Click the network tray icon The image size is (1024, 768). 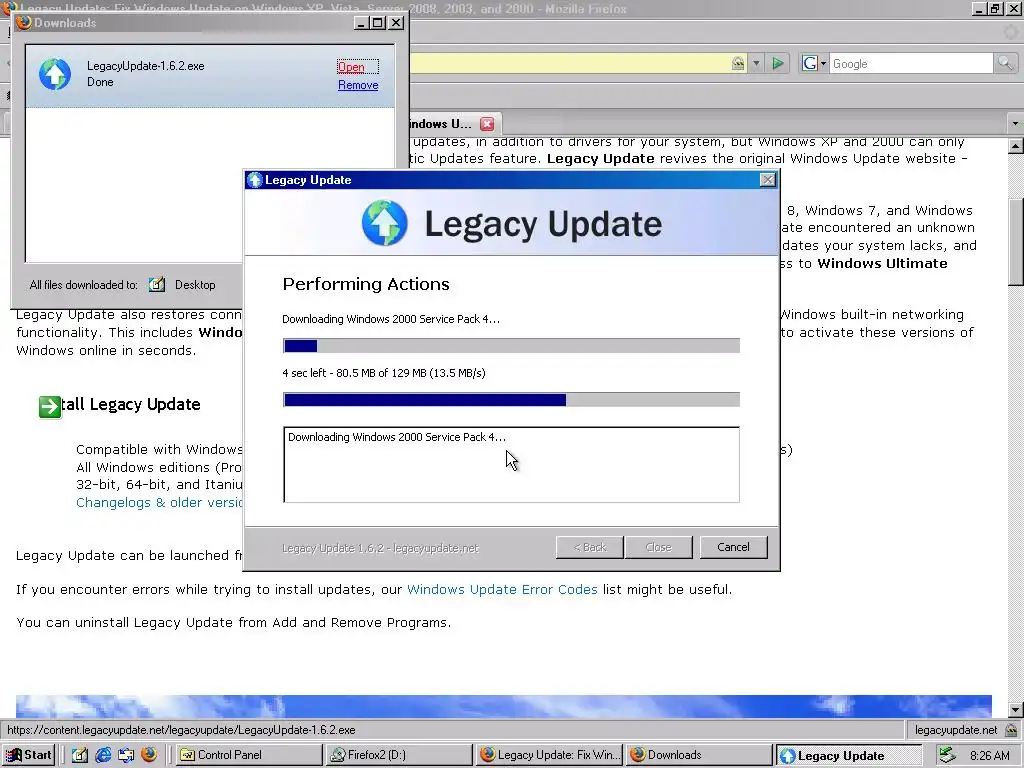coord(947,756)
